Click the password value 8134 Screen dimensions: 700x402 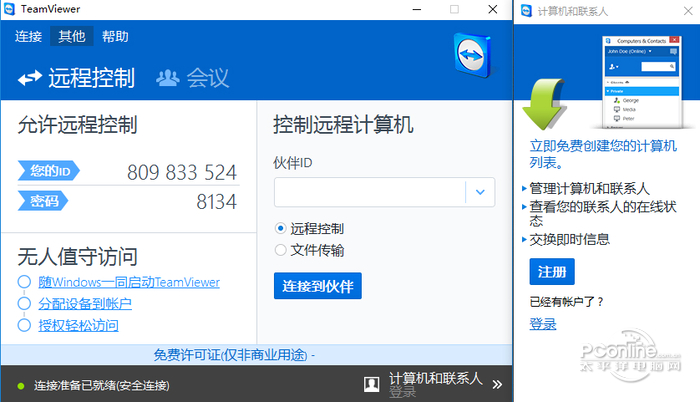[x=217, y=202]
